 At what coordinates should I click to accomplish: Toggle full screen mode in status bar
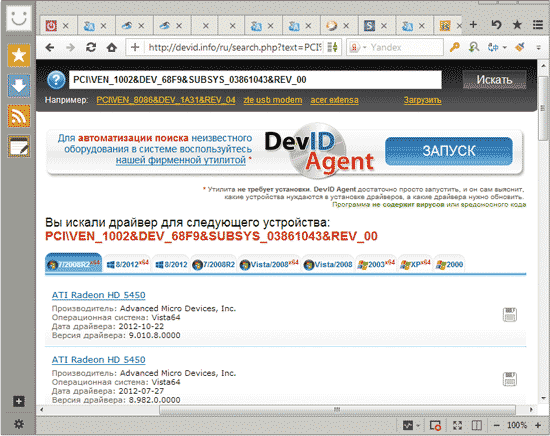pos(457,425)
